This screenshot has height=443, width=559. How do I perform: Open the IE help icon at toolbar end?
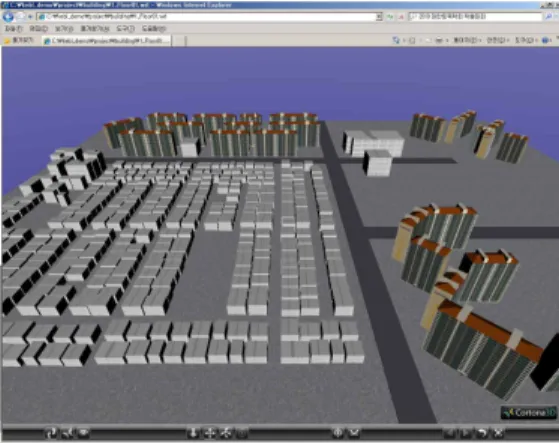(545, 40)
